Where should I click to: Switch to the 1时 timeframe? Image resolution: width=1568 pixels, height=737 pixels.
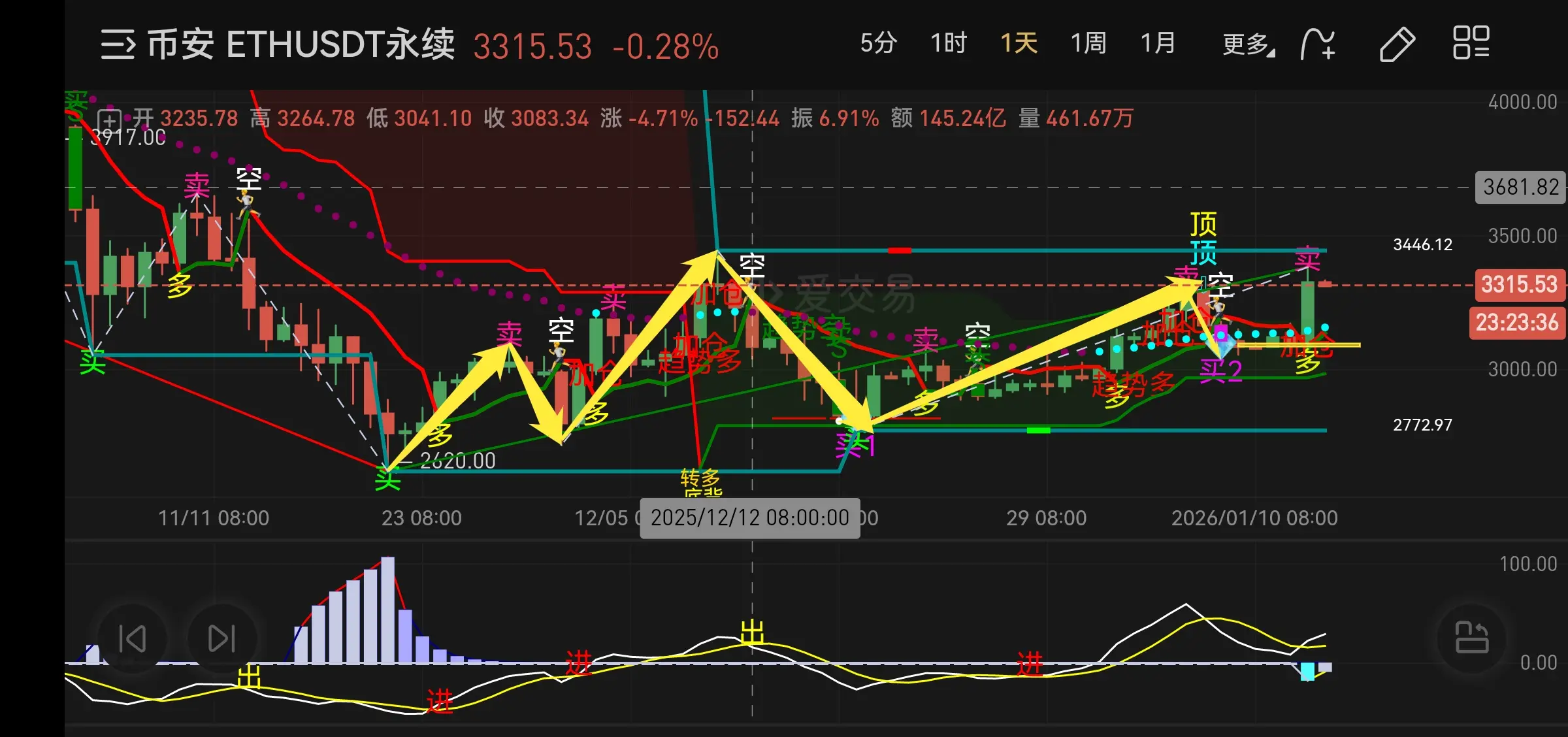948,43
